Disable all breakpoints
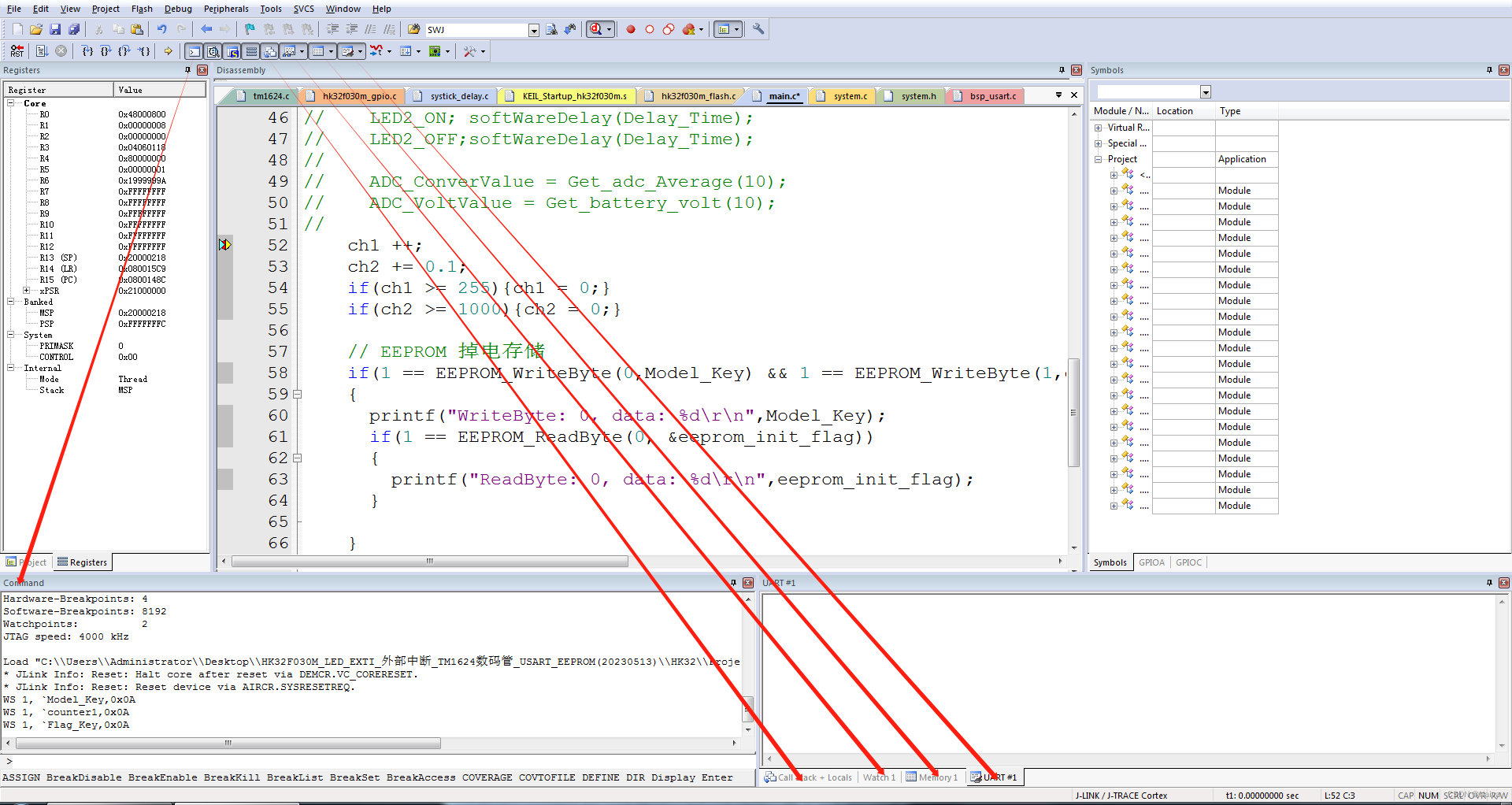The height and width of the screenshot is (805, 1512). 669,29
